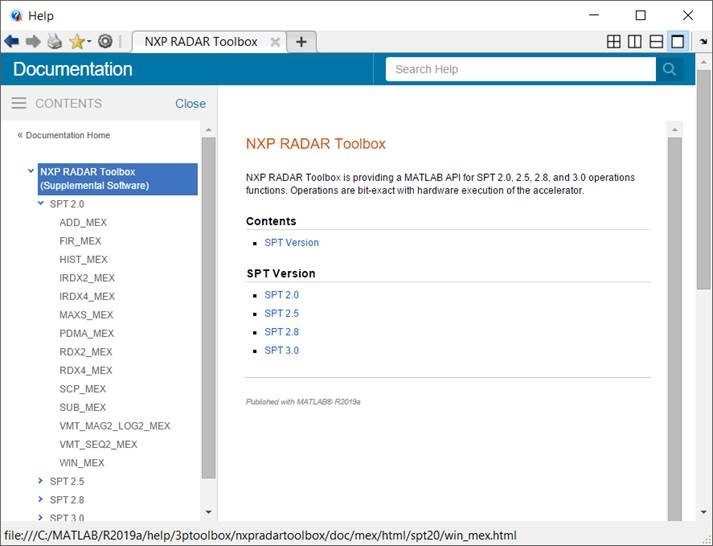Select the NXP RADAR Toolbox tab
Image resolution: width=713 pixels, height=546 pixels.
(201, 42)
